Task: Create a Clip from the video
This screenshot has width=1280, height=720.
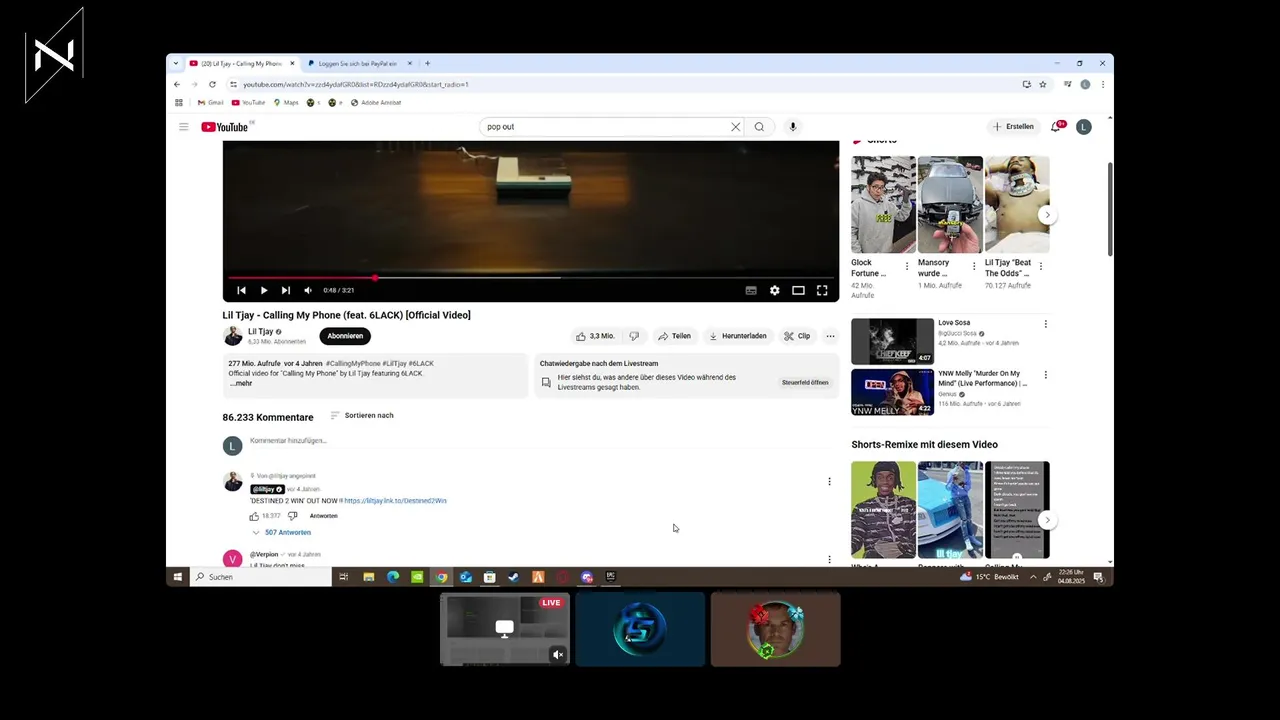Action: [x=797, y=336]
